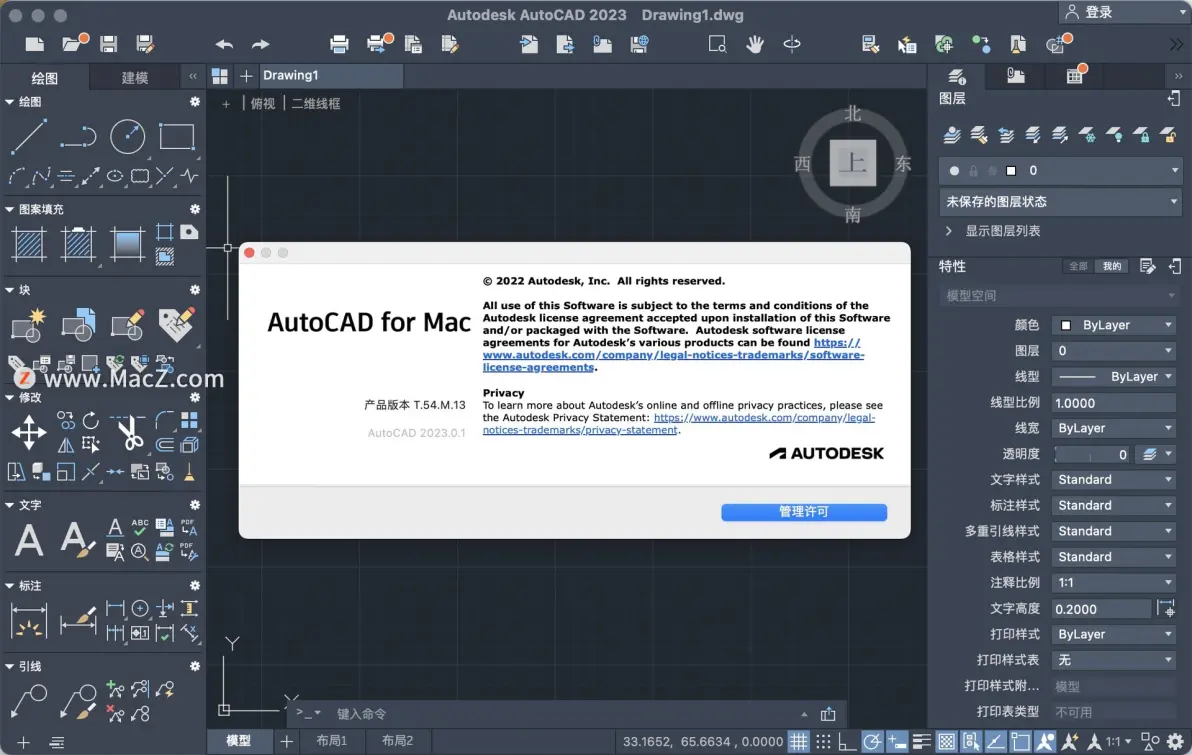1192x755 pixels.
Task: Open the 线型 ByLayer dropdown
Action: point(1114,376)
